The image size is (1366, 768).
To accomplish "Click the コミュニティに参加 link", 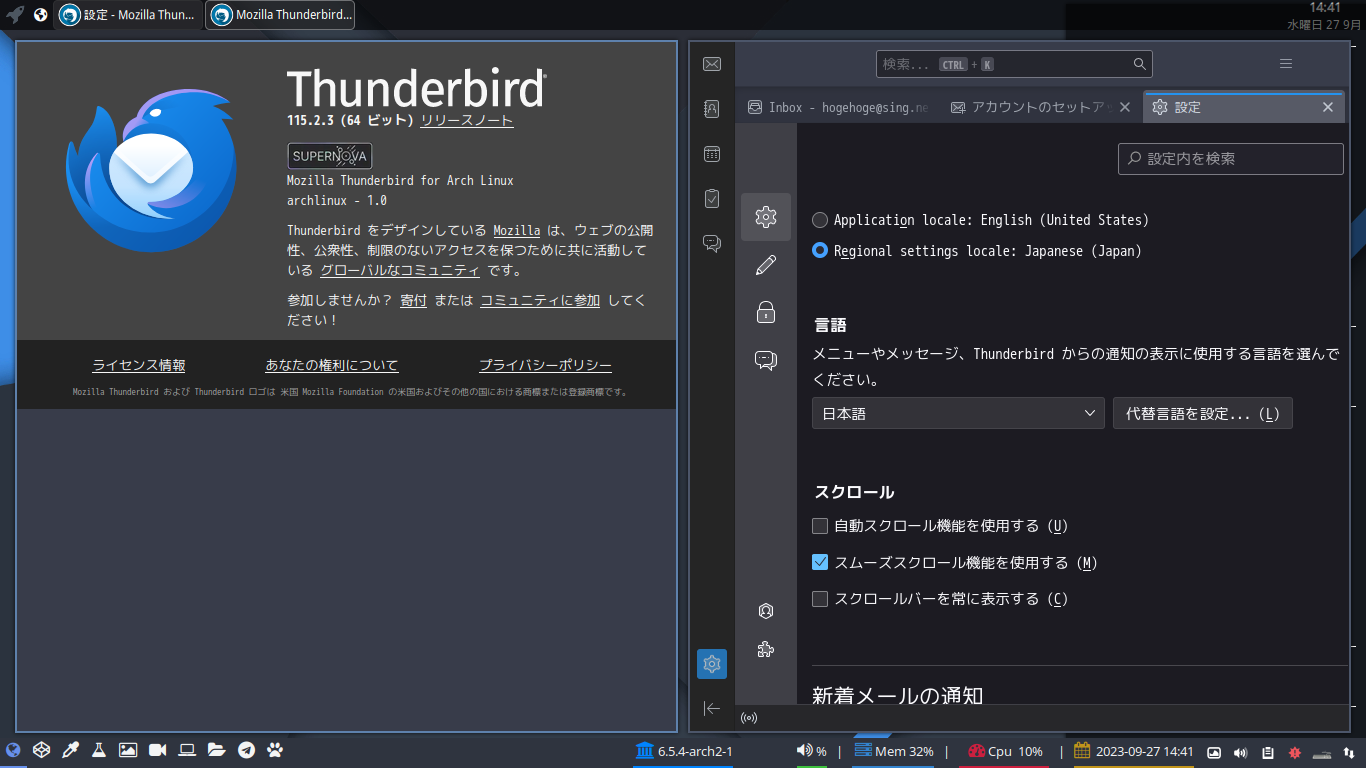I will point(540,300).
